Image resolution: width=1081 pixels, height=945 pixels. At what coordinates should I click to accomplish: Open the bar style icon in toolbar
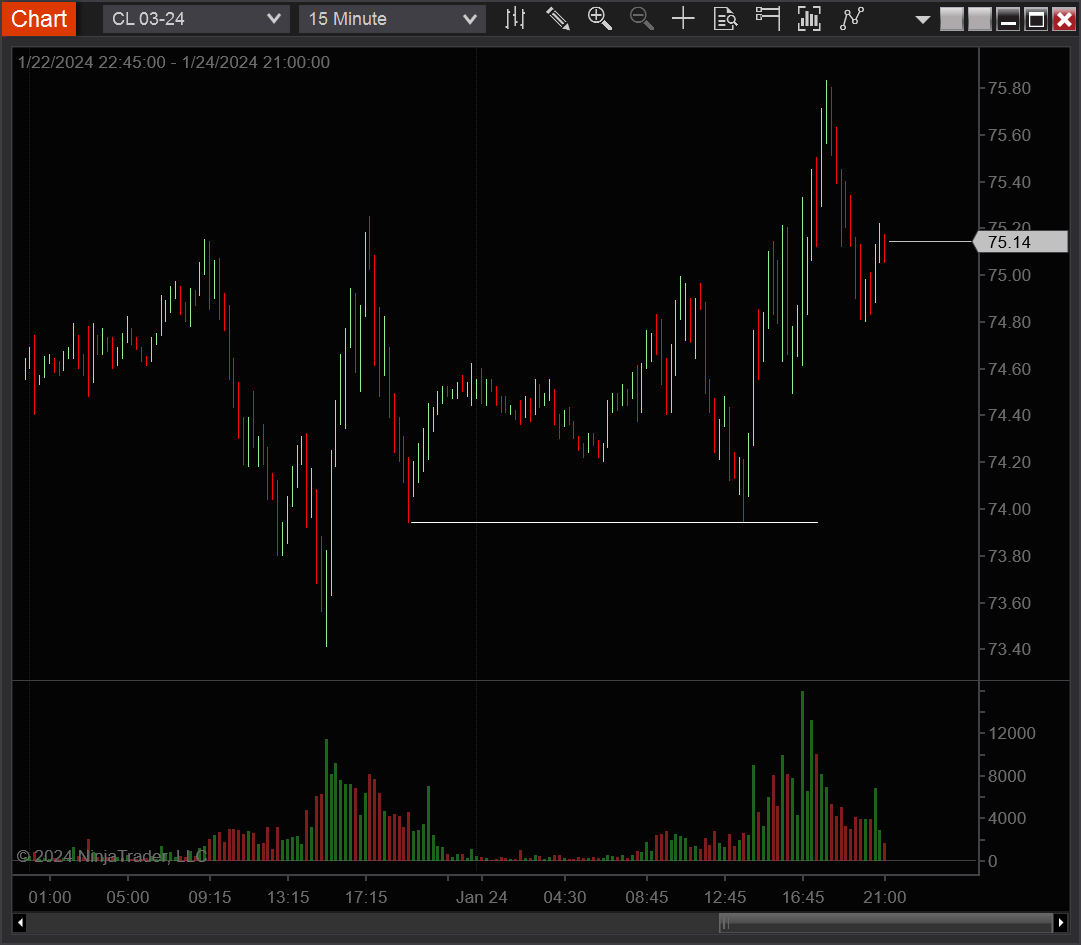coord(515,19)
